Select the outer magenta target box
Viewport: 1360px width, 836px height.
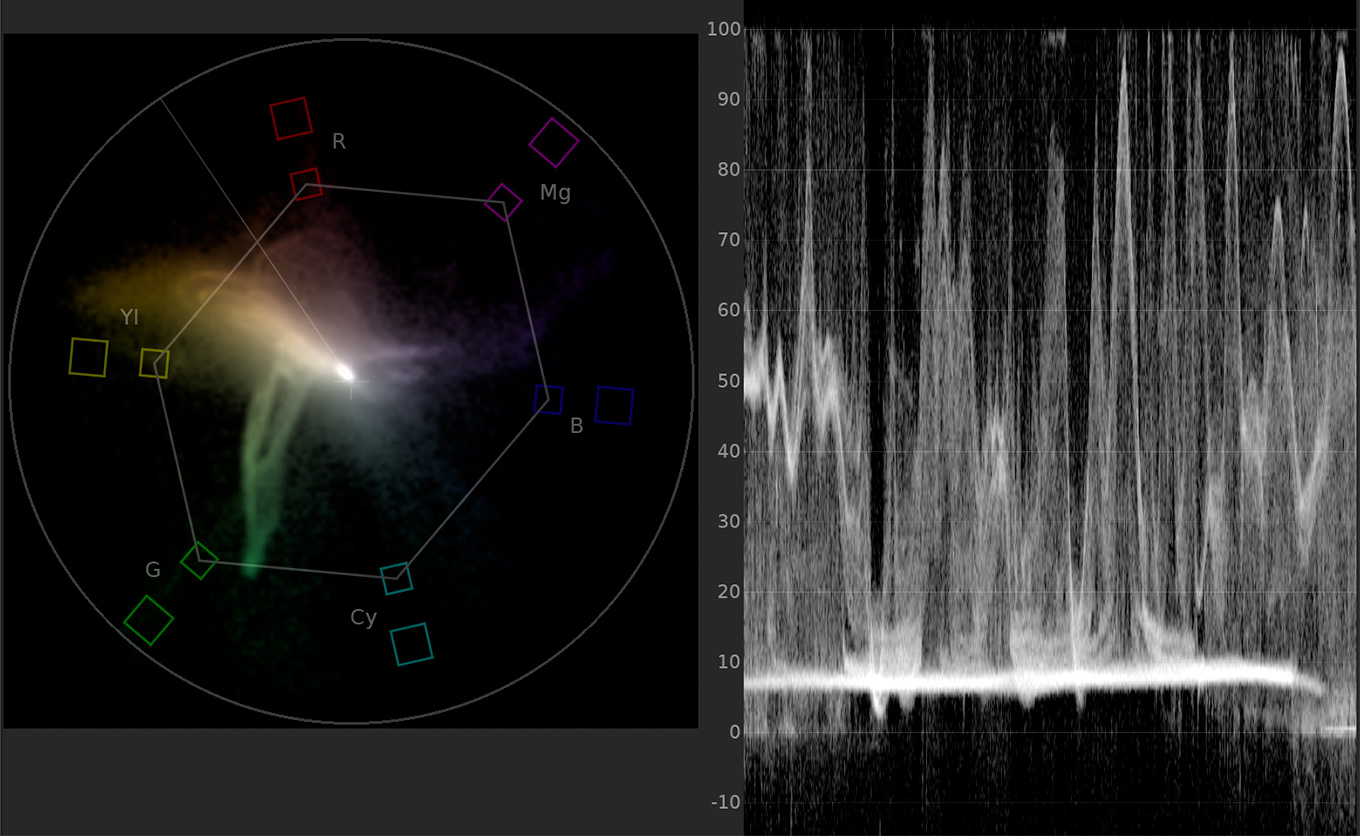[x=553, y=143]
